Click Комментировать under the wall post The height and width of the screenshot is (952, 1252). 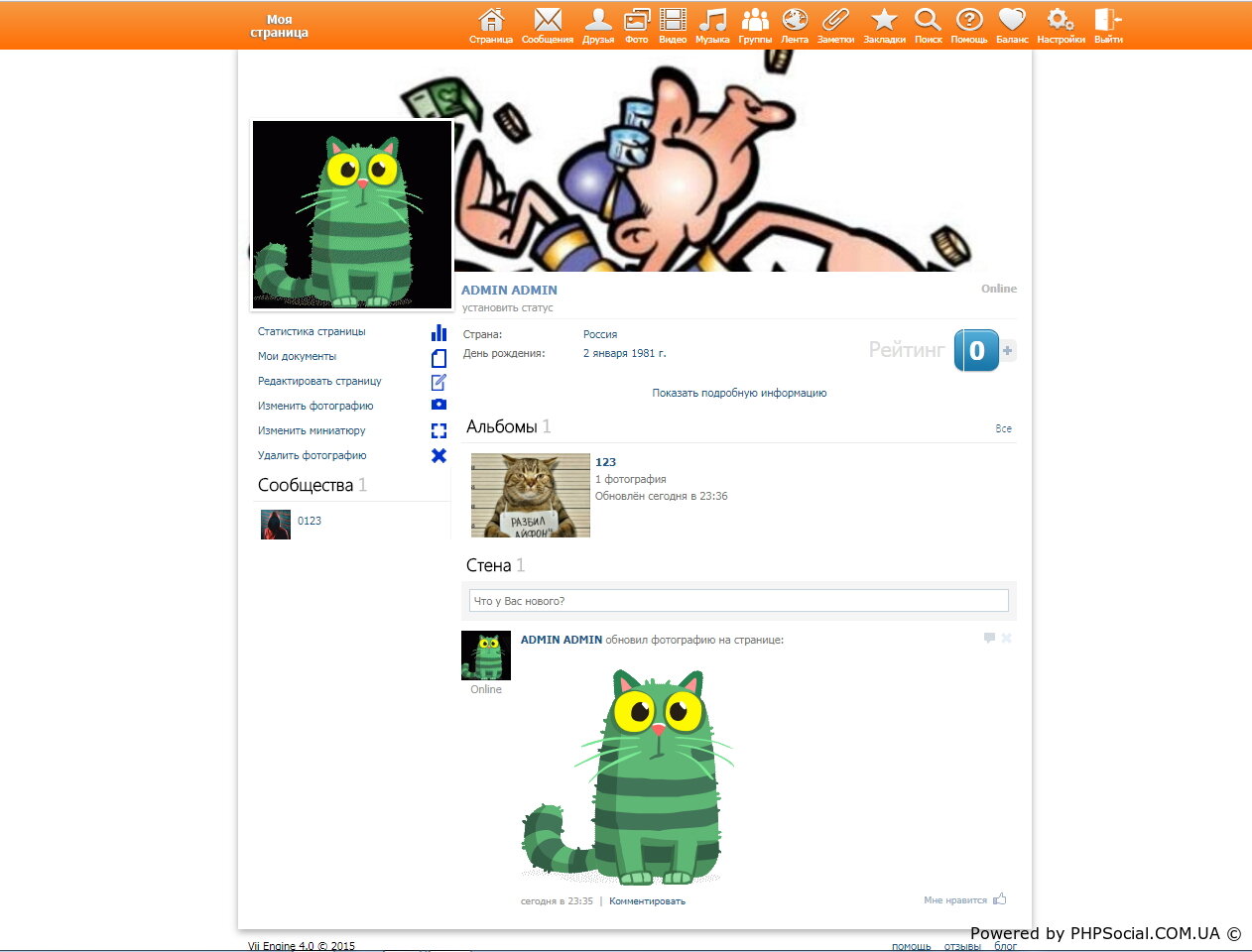click(x=647, y=901)
